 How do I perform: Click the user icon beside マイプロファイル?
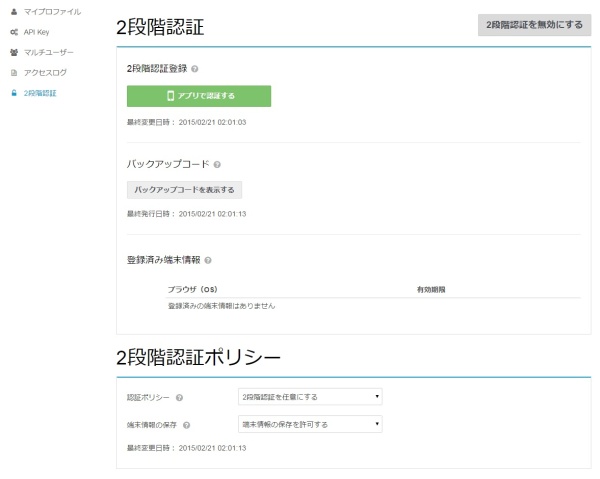[x=13, y=10]
